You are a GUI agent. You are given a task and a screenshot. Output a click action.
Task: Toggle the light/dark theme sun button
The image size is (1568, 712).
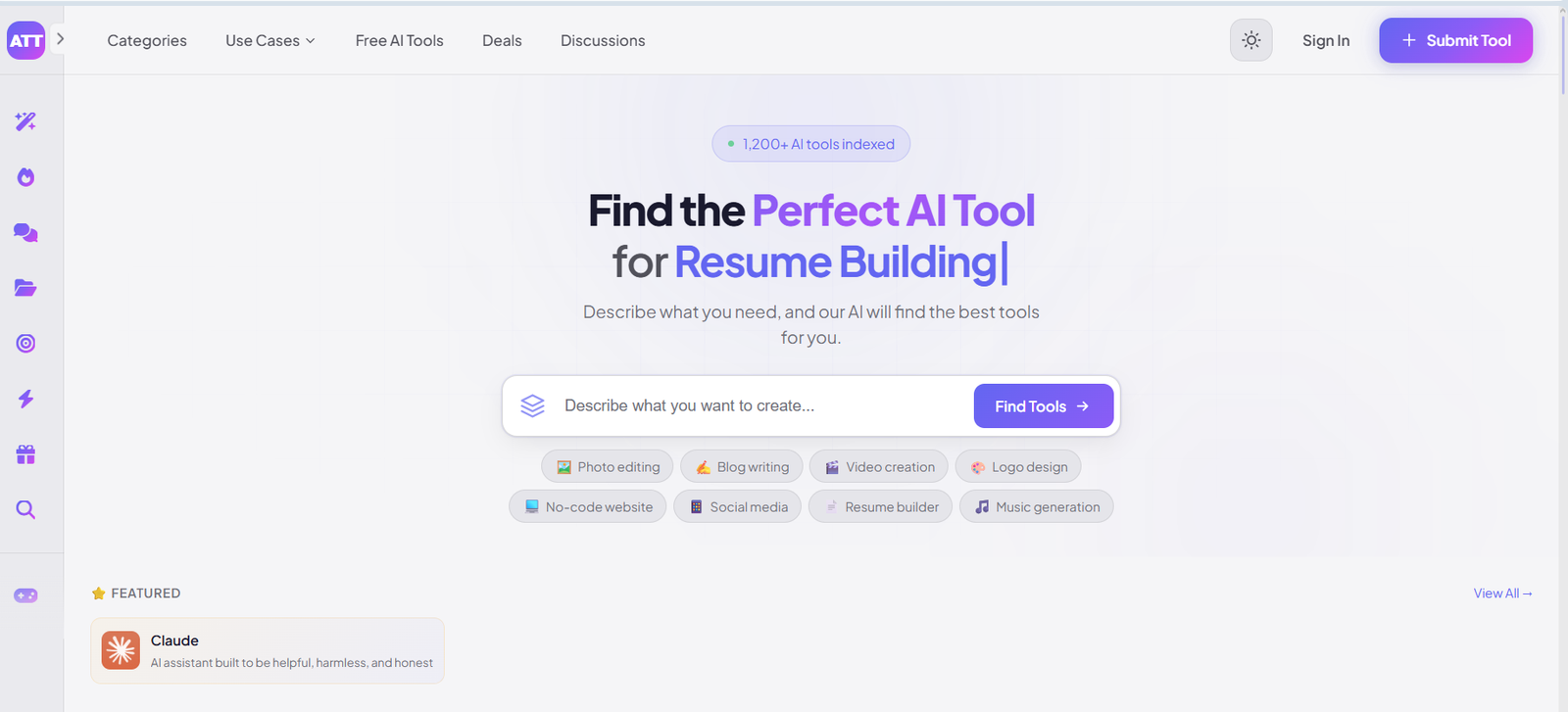1250,40
